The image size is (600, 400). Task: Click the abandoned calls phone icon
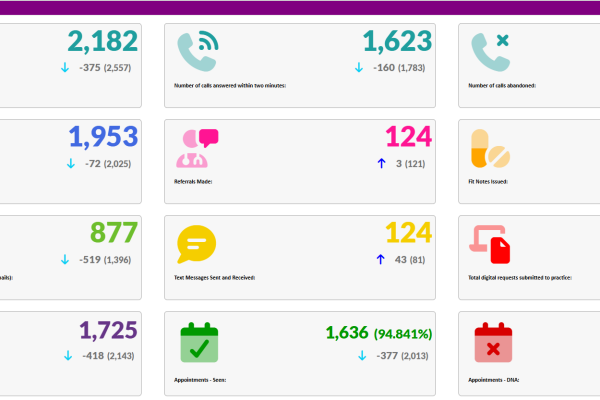(x=491, y=52)
